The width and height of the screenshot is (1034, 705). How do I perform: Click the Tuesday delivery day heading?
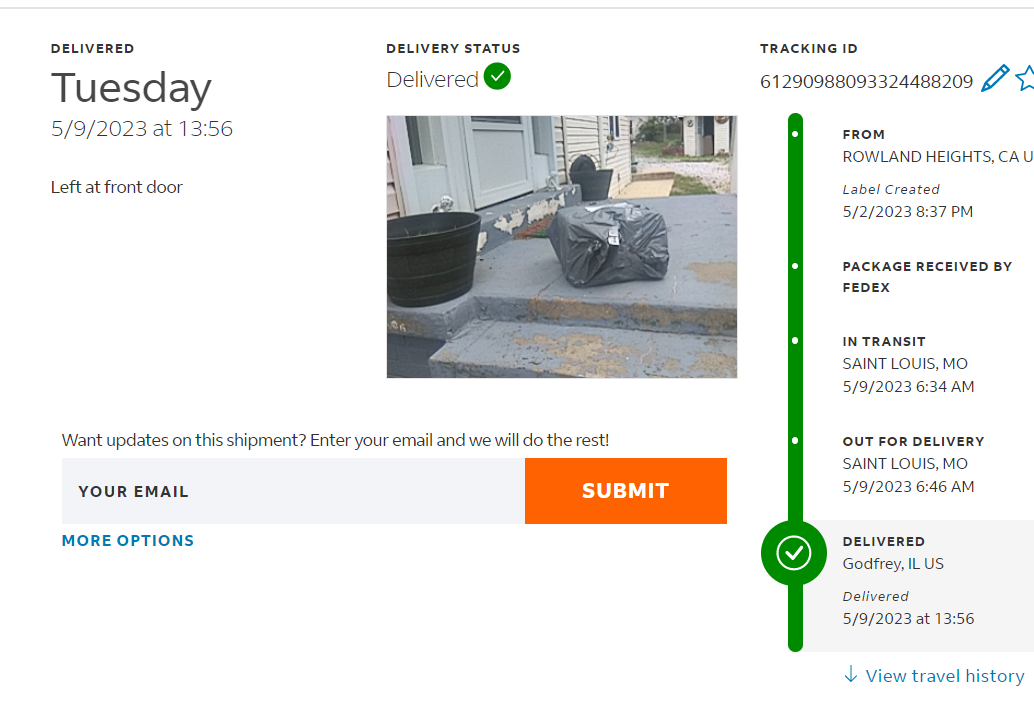coord(131,88)
